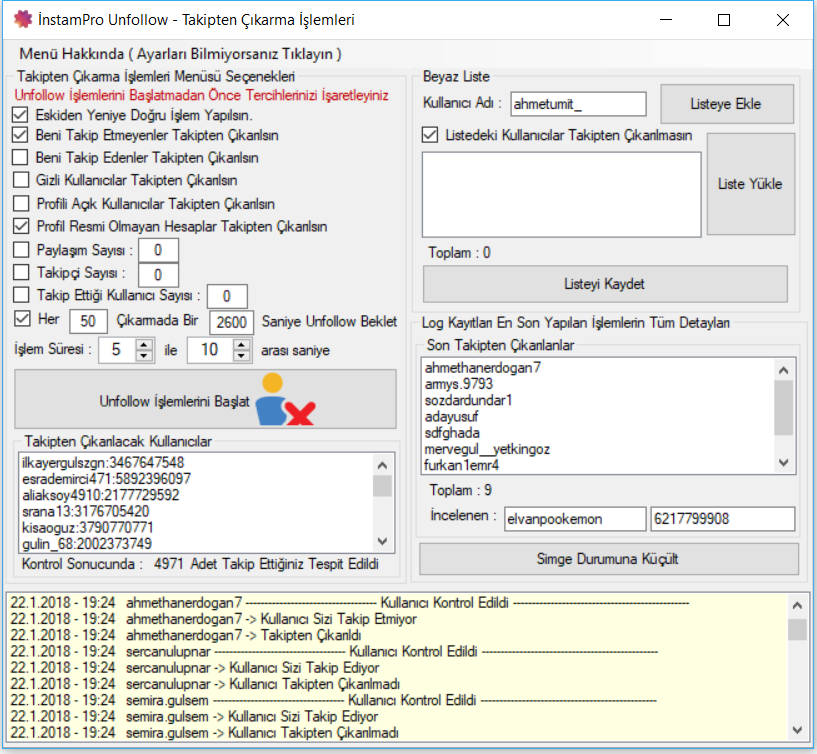
Task: Click the unfollow user icon with red X
Action: tap(285, 399)
